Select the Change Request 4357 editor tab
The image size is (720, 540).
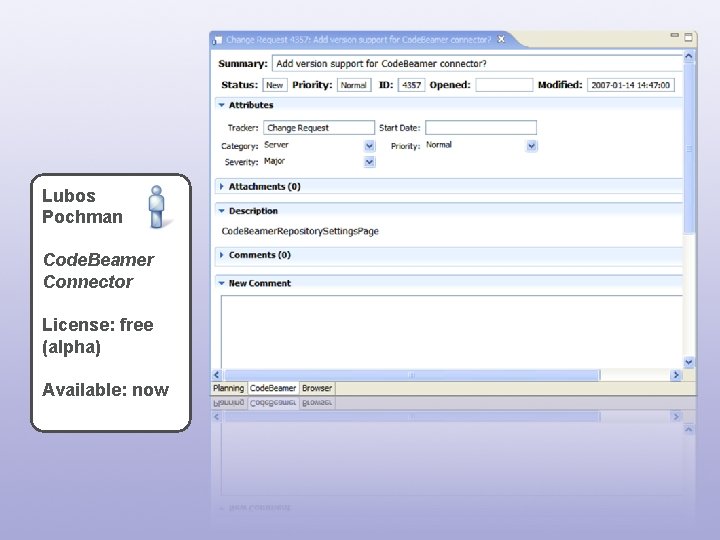pos(358,40)
